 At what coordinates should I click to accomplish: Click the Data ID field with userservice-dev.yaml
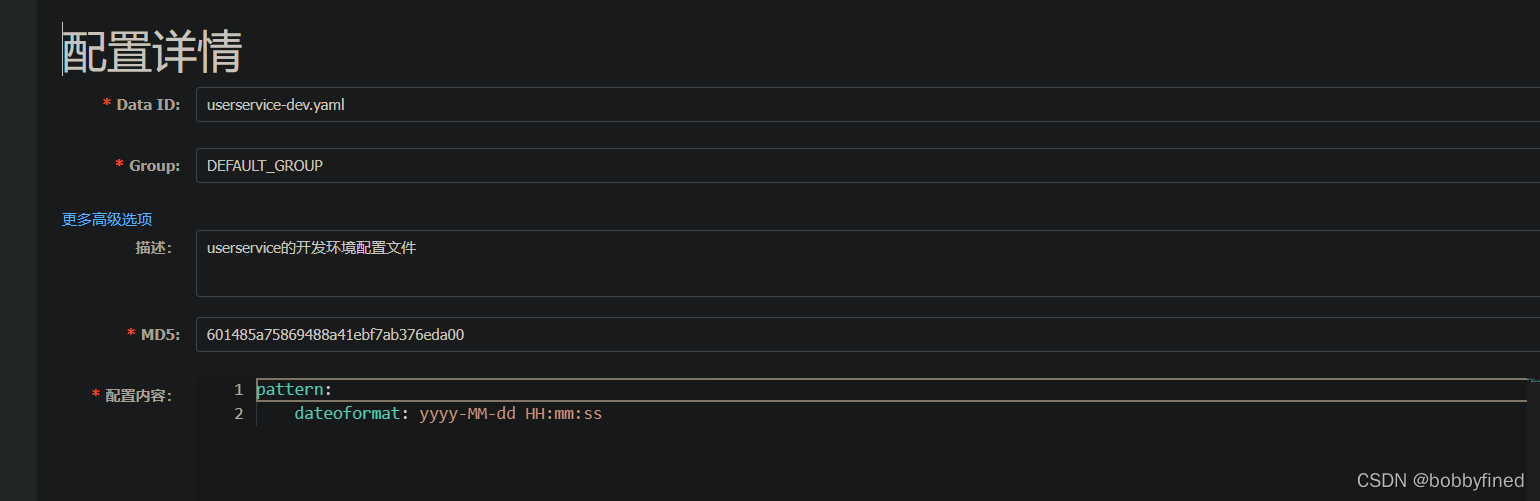point(868,105)
